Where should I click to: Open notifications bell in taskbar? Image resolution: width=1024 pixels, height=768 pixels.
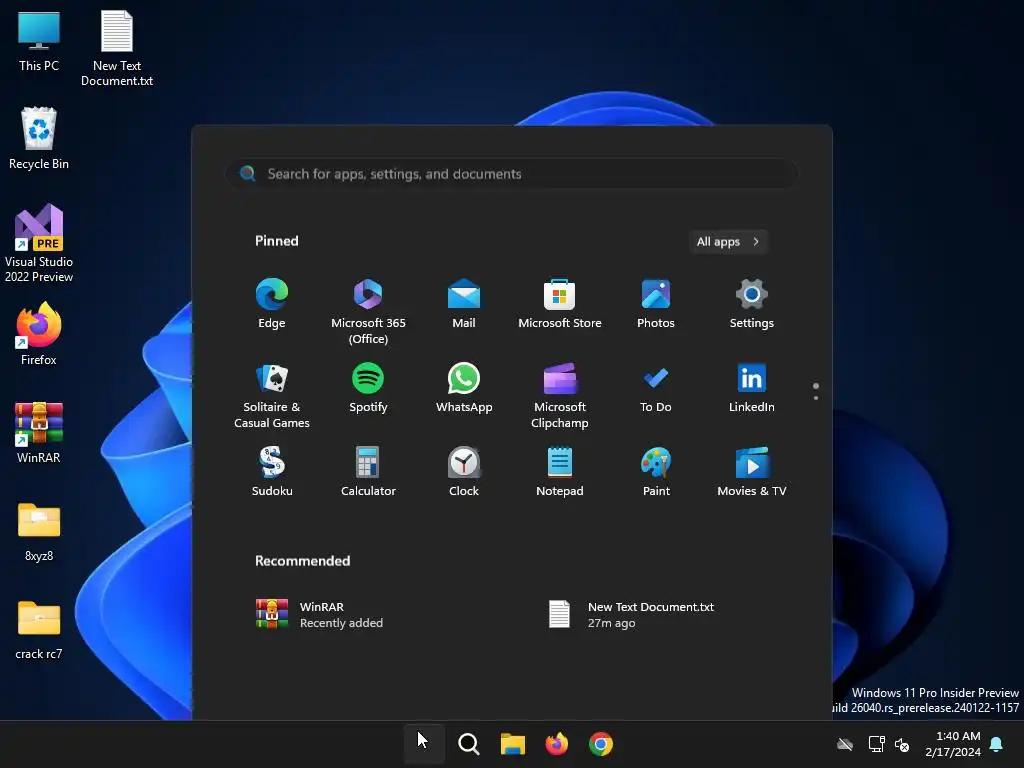[x=997, y=744]
